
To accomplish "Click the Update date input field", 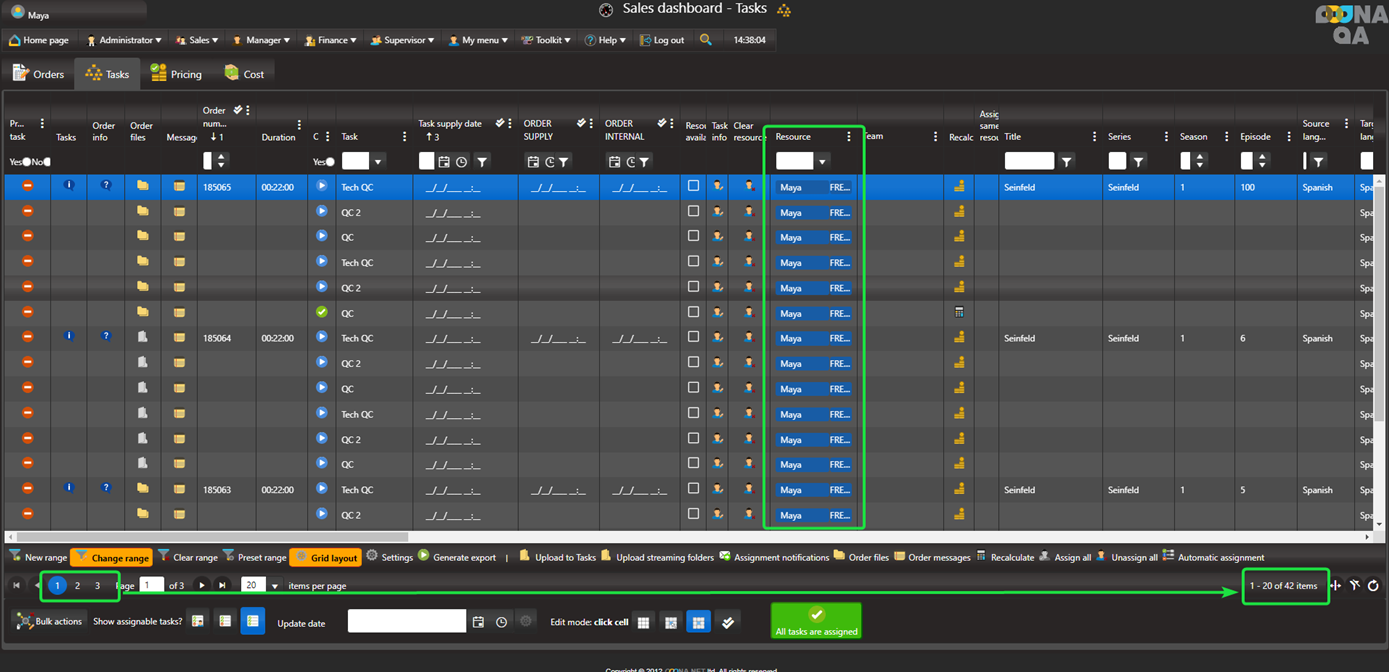I will (x=406, y=622).
